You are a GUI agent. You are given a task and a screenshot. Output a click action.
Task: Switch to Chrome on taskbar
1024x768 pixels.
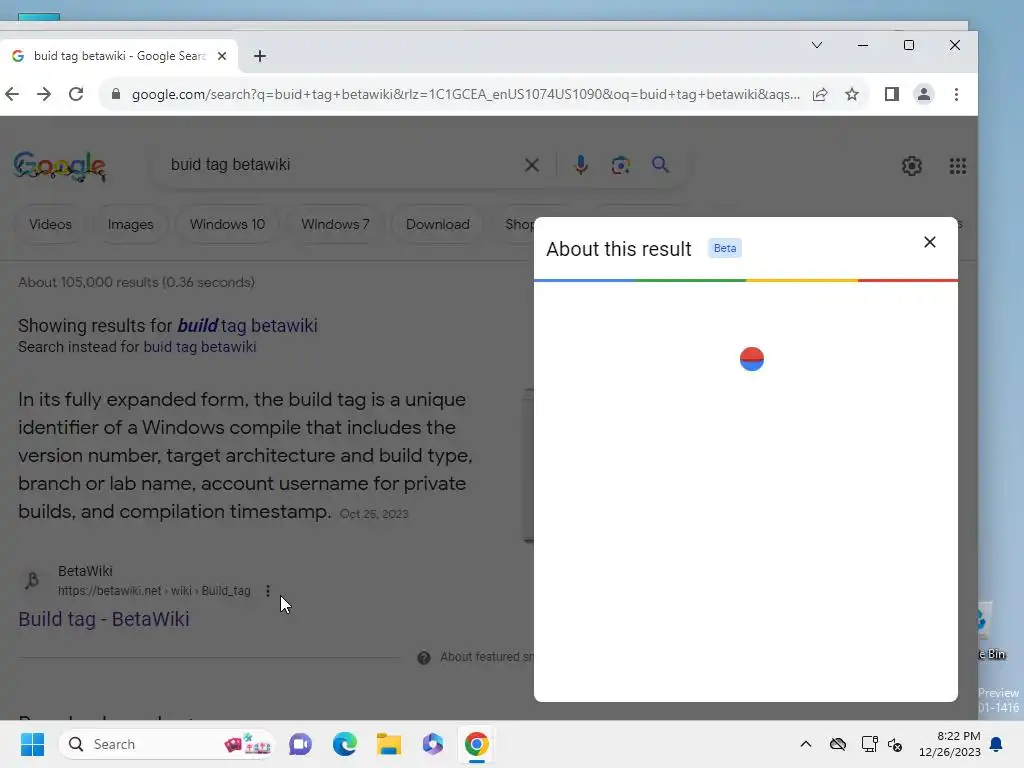point(477,744)
